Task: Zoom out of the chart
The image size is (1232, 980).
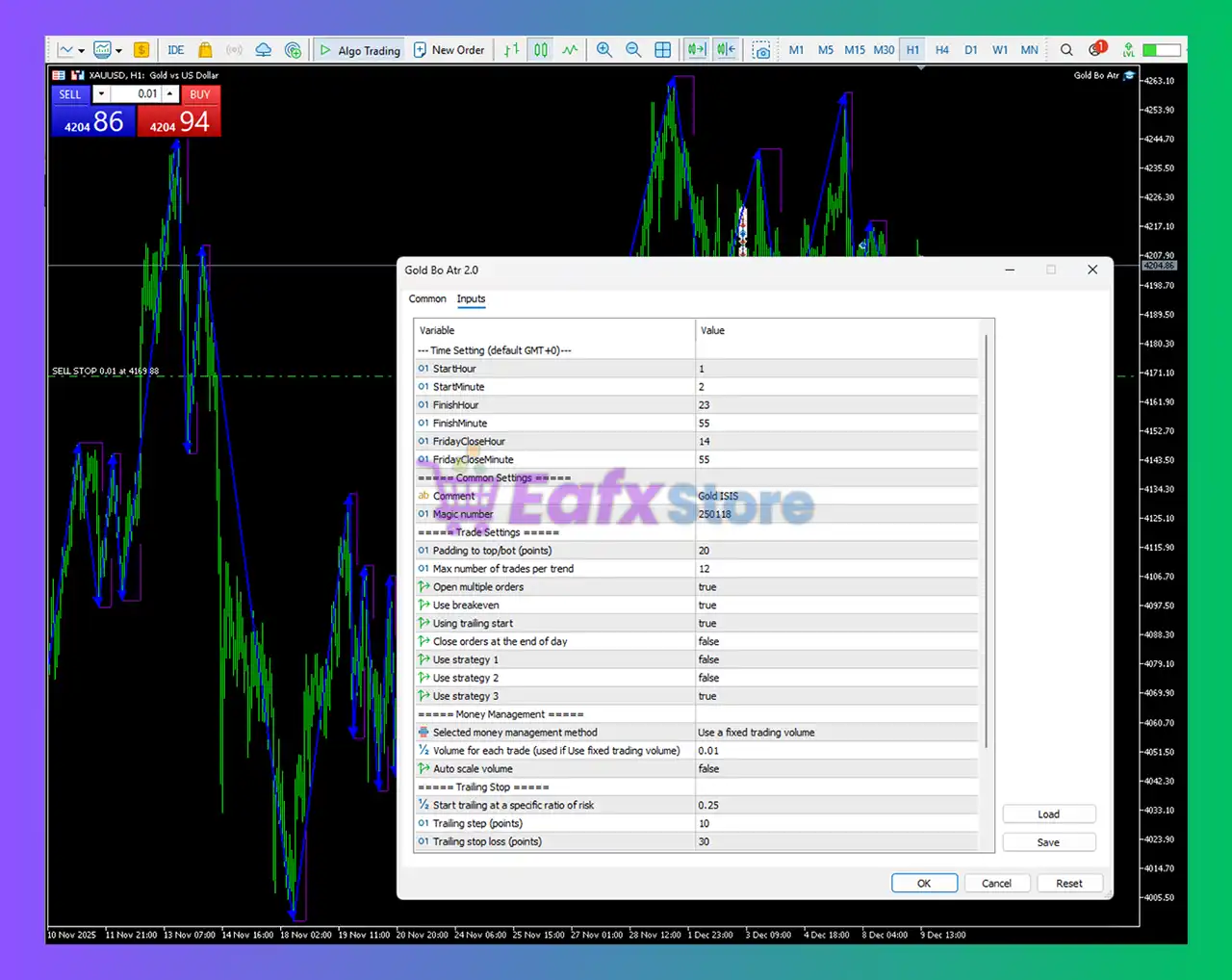Action: coord(633,50)
